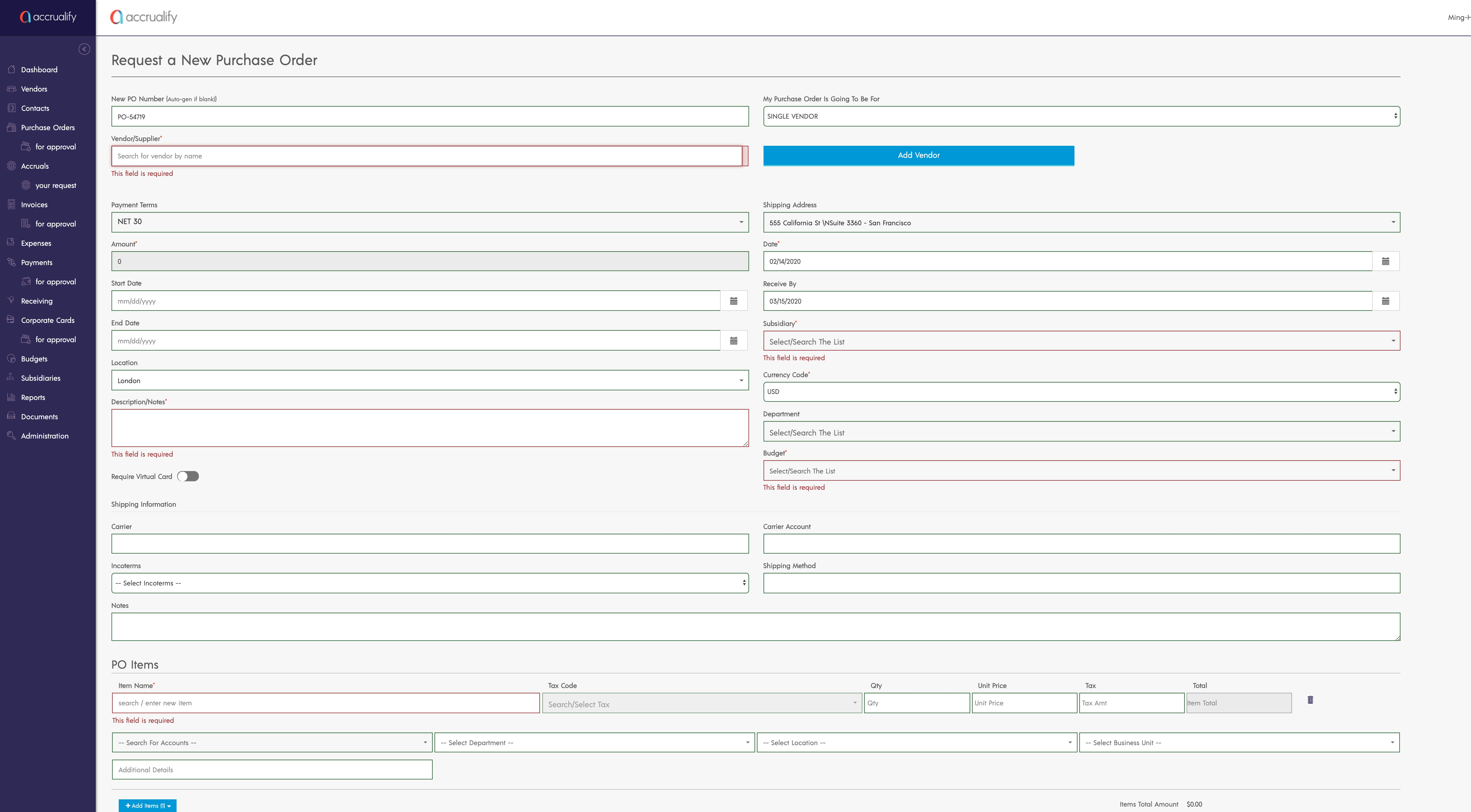
Task: Open the Receive By calendar icon
Action: tap(1385, 301)
